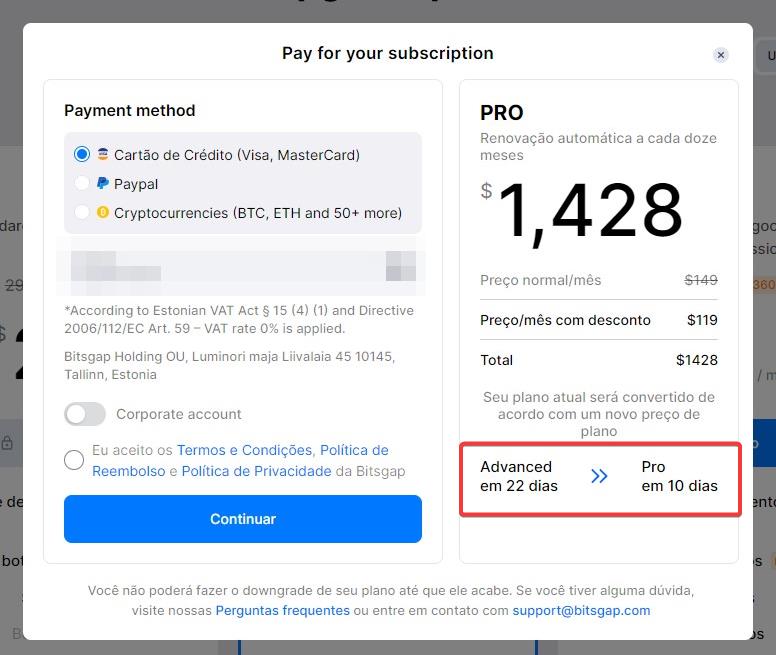Click the blurred card details field

(240, 267)
